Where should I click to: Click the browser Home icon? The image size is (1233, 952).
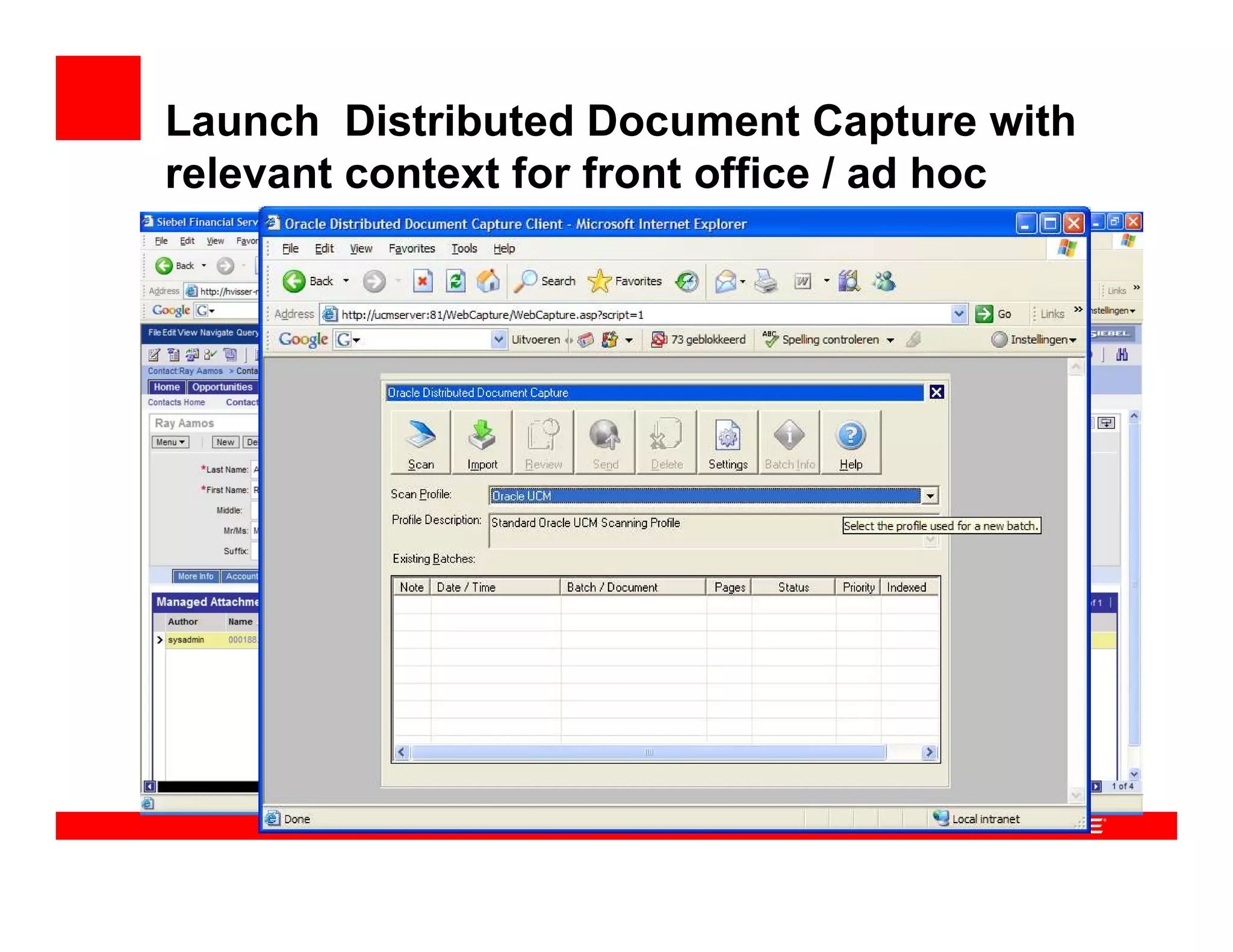pos(488,281)
